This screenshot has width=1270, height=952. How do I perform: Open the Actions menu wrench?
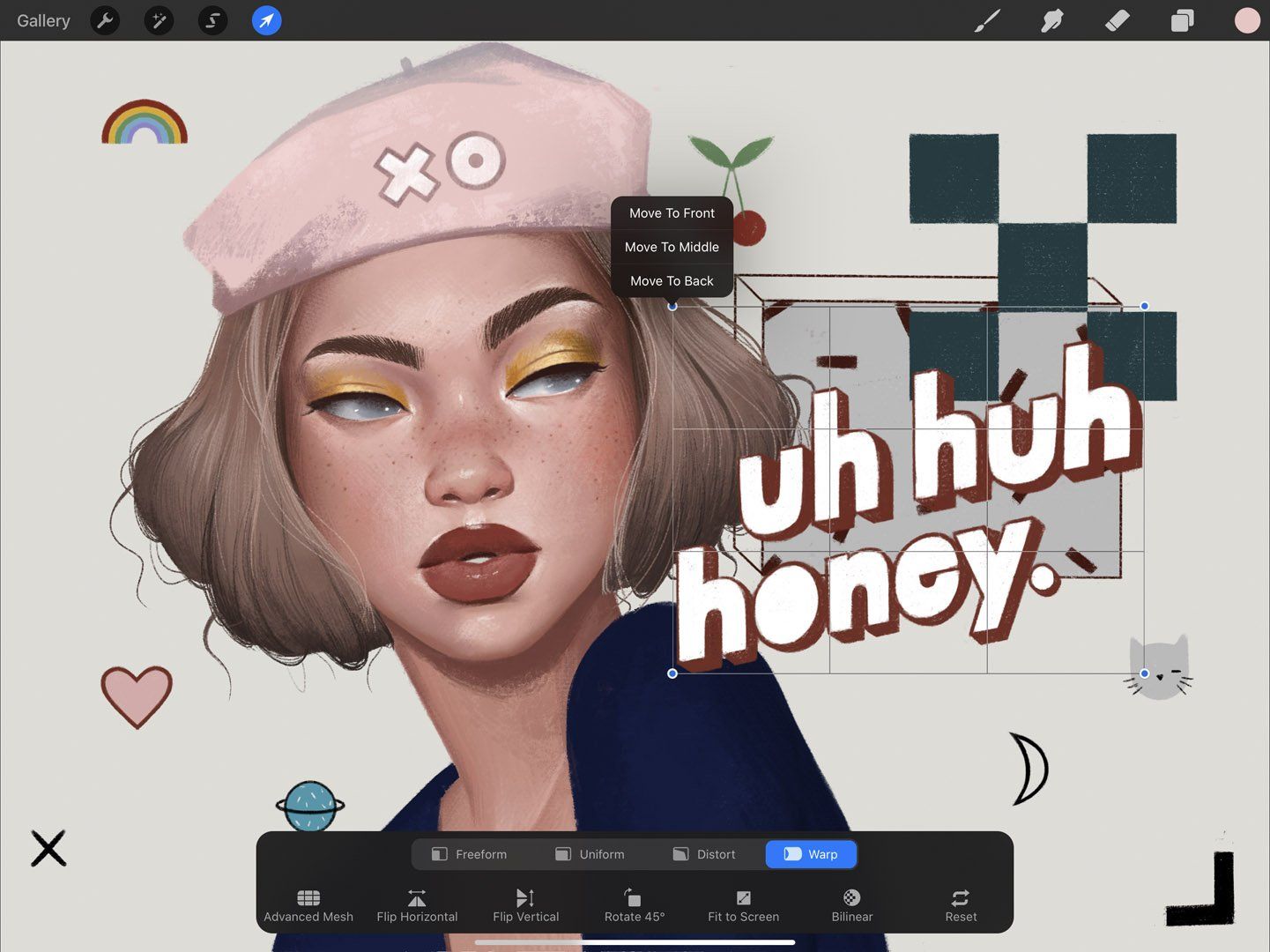click(x=105, y=20)
